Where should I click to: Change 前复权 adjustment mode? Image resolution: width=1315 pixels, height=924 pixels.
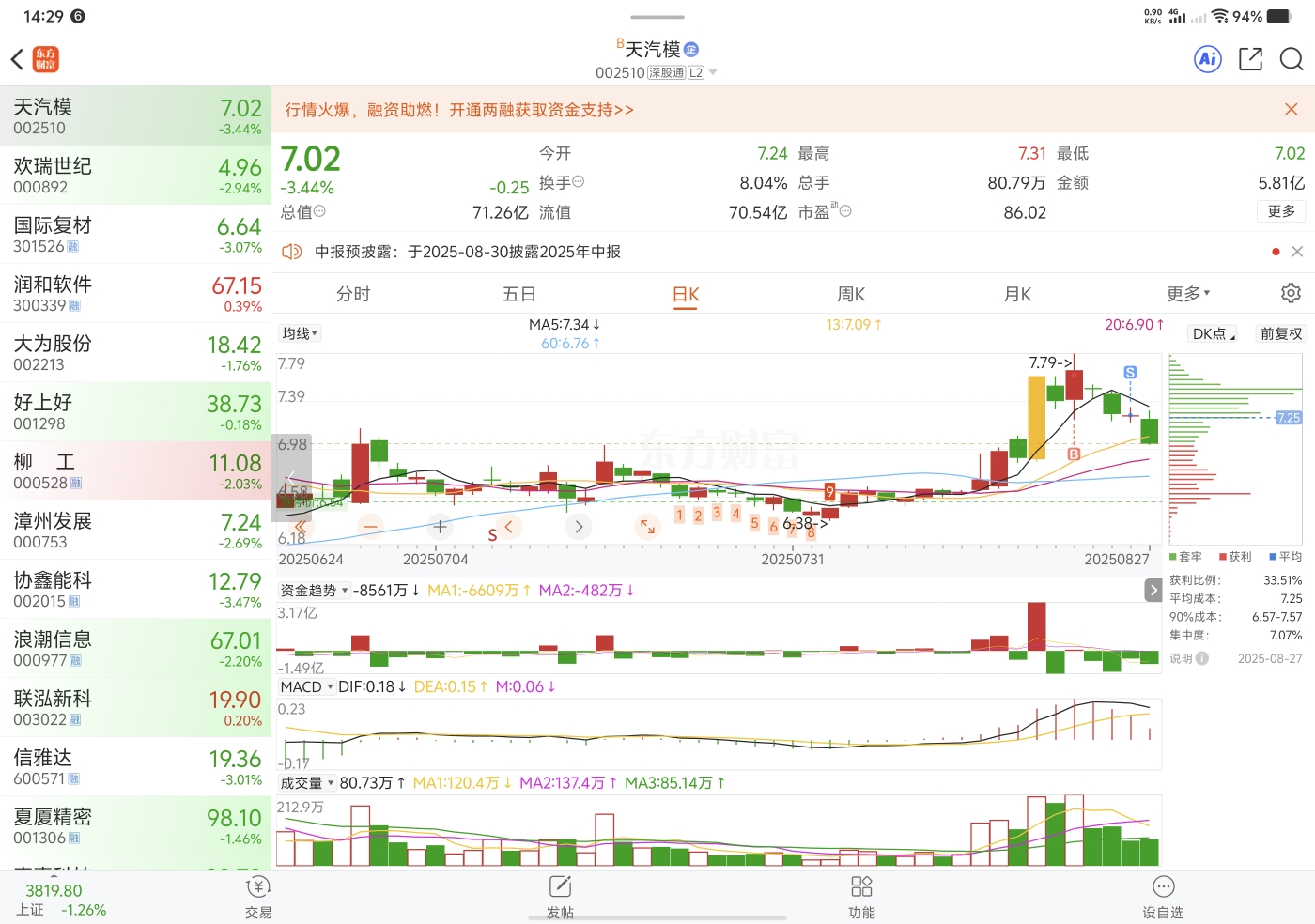click(1281, 333)
